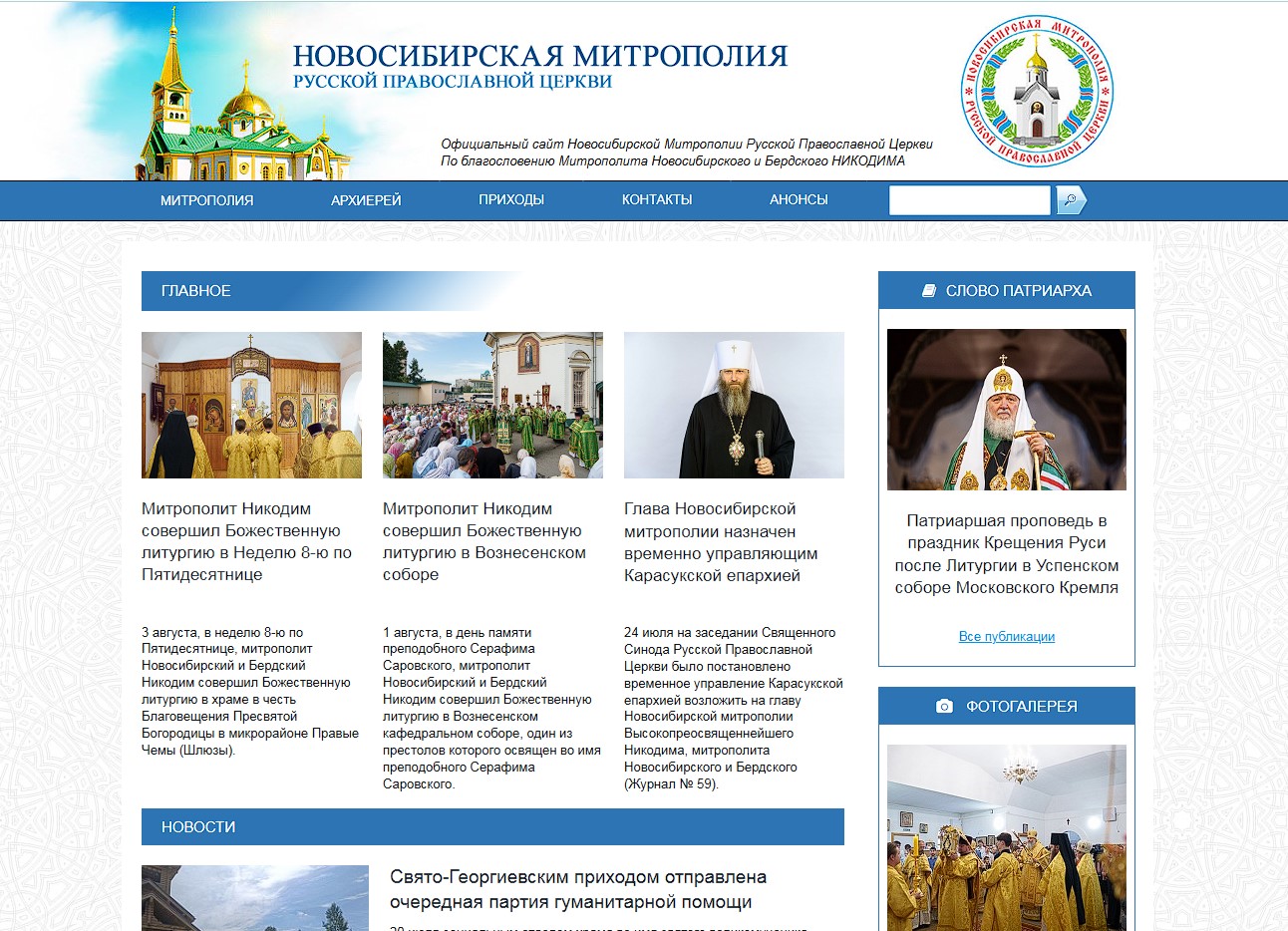The image size is (1288, 931).
Task: Click the '1 августа, в день памяти' summary text
Action: (x=491, y=708)
